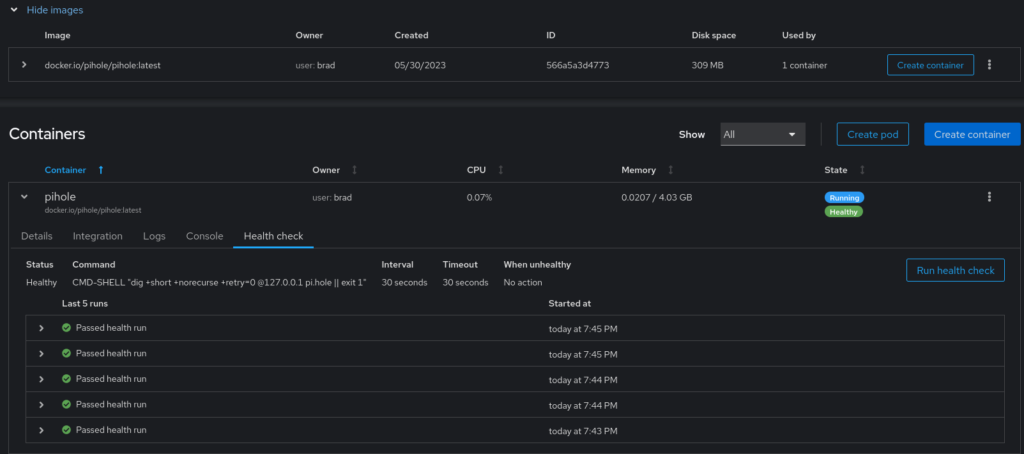Collapse the pihole container details row

tap(24, 198)
